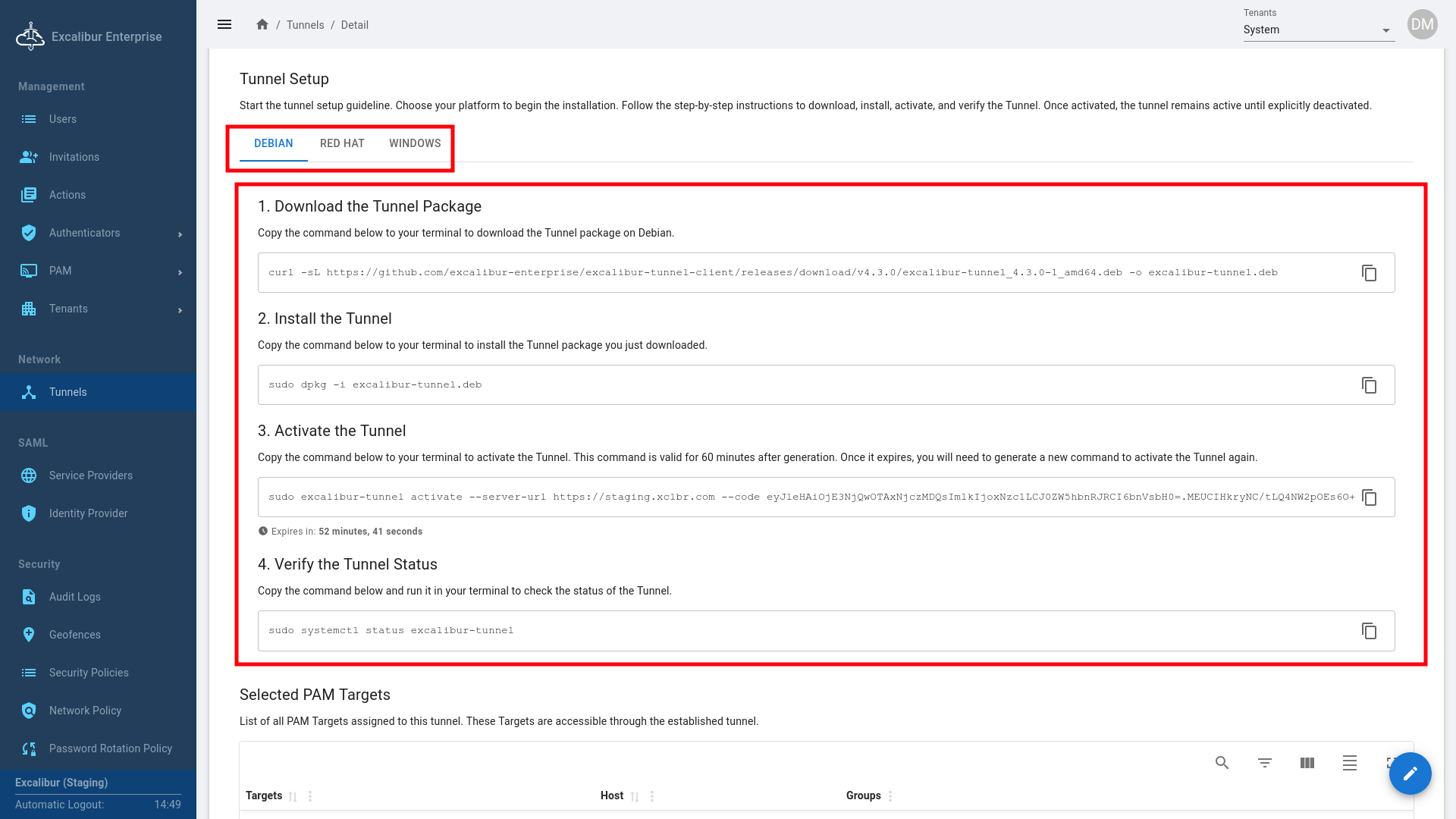This screenshot has width=1456, height=819.
Task: Switch to the Windows tab
Action: [x=415, y=143]
